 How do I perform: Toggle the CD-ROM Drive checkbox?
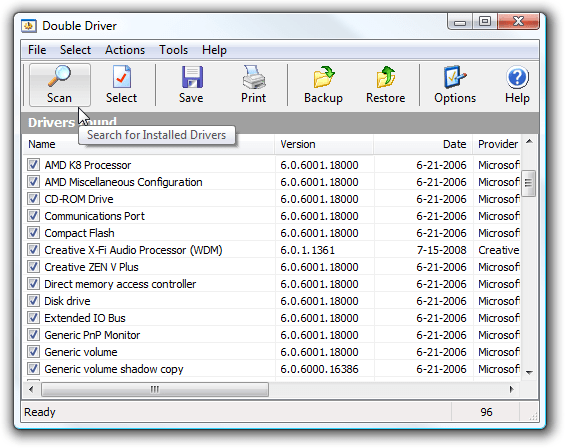33,199
